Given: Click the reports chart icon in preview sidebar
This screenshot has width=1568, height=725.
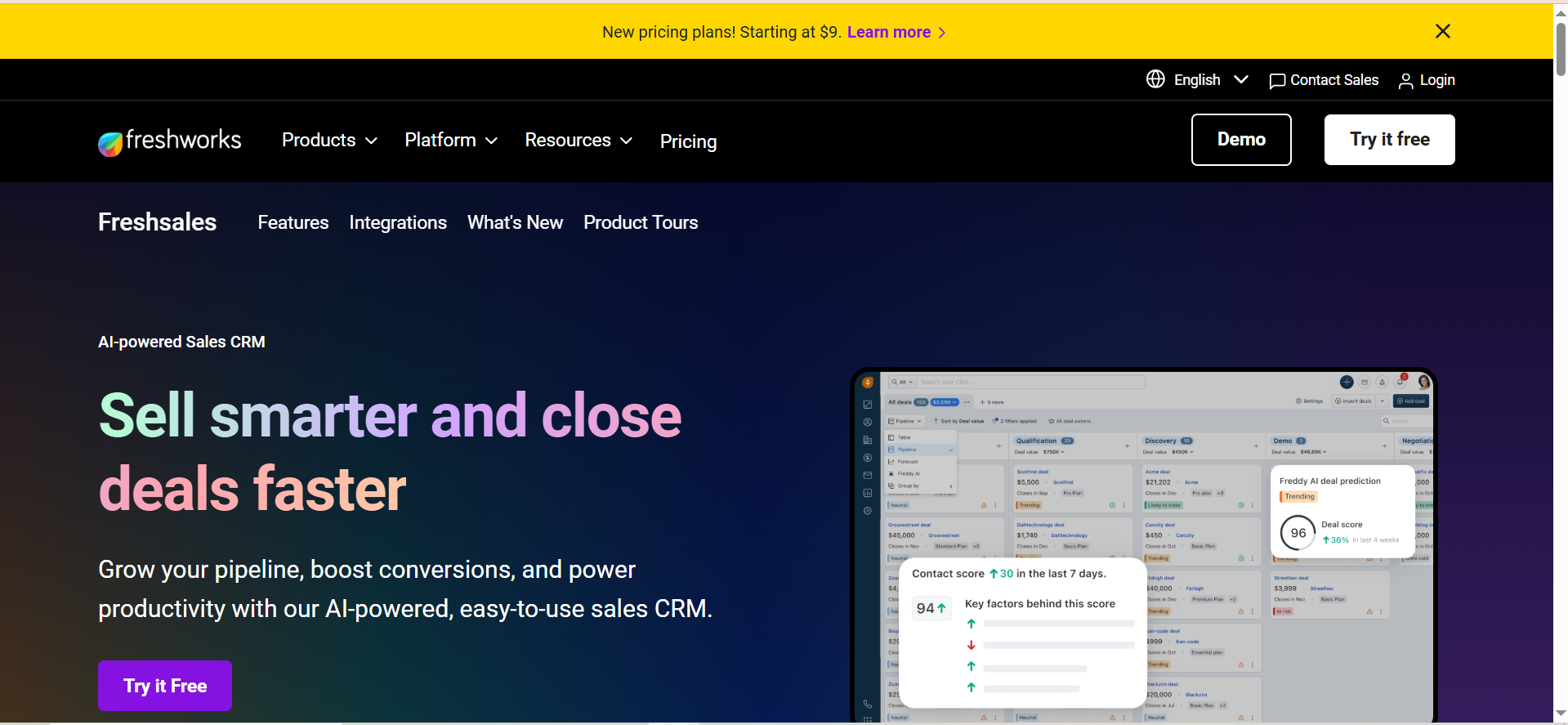Looking at the screenshot, I should point(868,493).
